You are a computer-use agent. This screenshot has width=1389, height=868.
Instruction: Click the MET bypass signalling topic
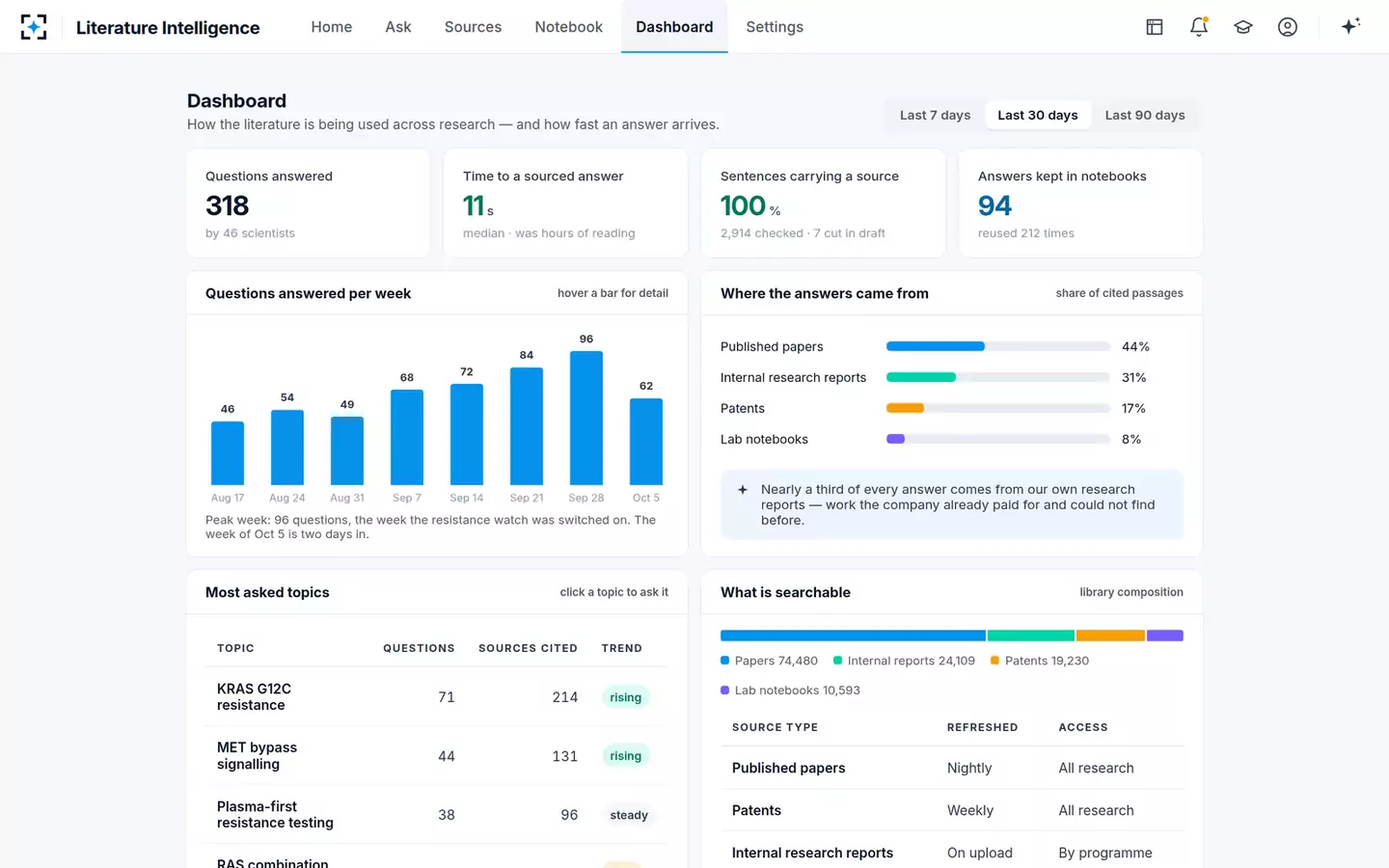pyautogui.click(x=257, y=755)
